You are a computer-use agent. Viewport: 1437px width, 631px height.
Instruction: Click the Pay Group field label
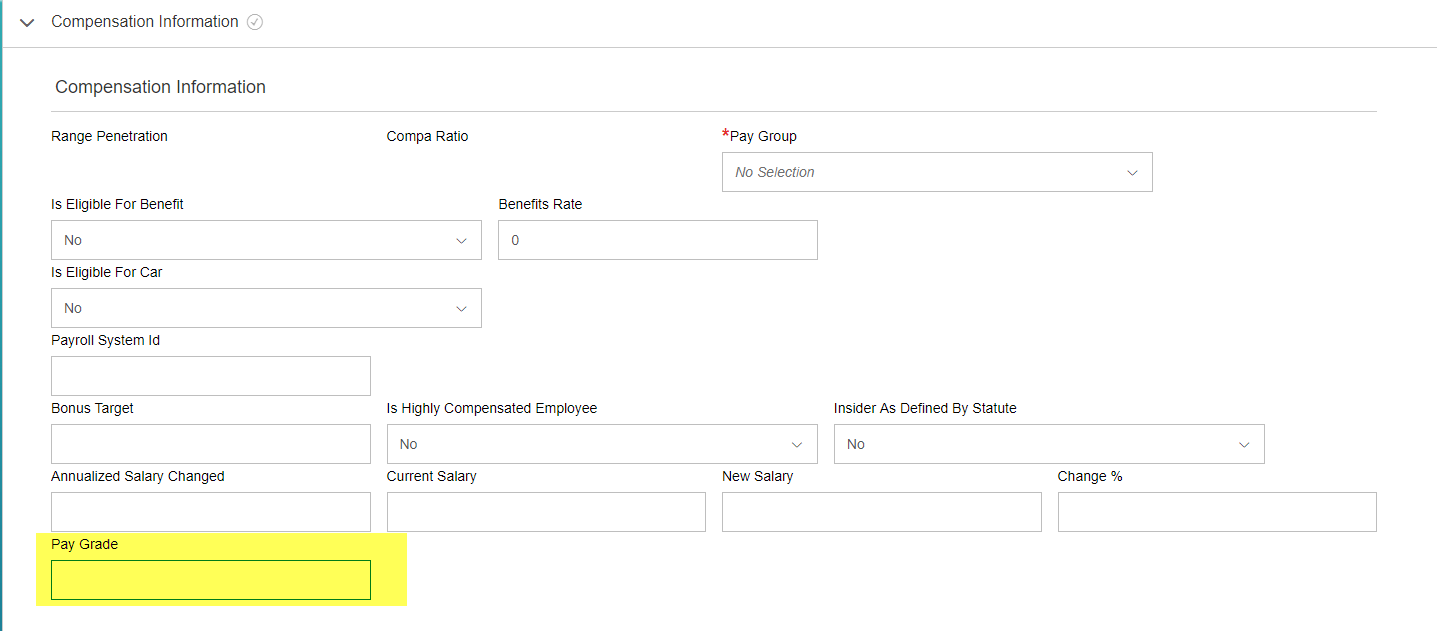point(763,136)
